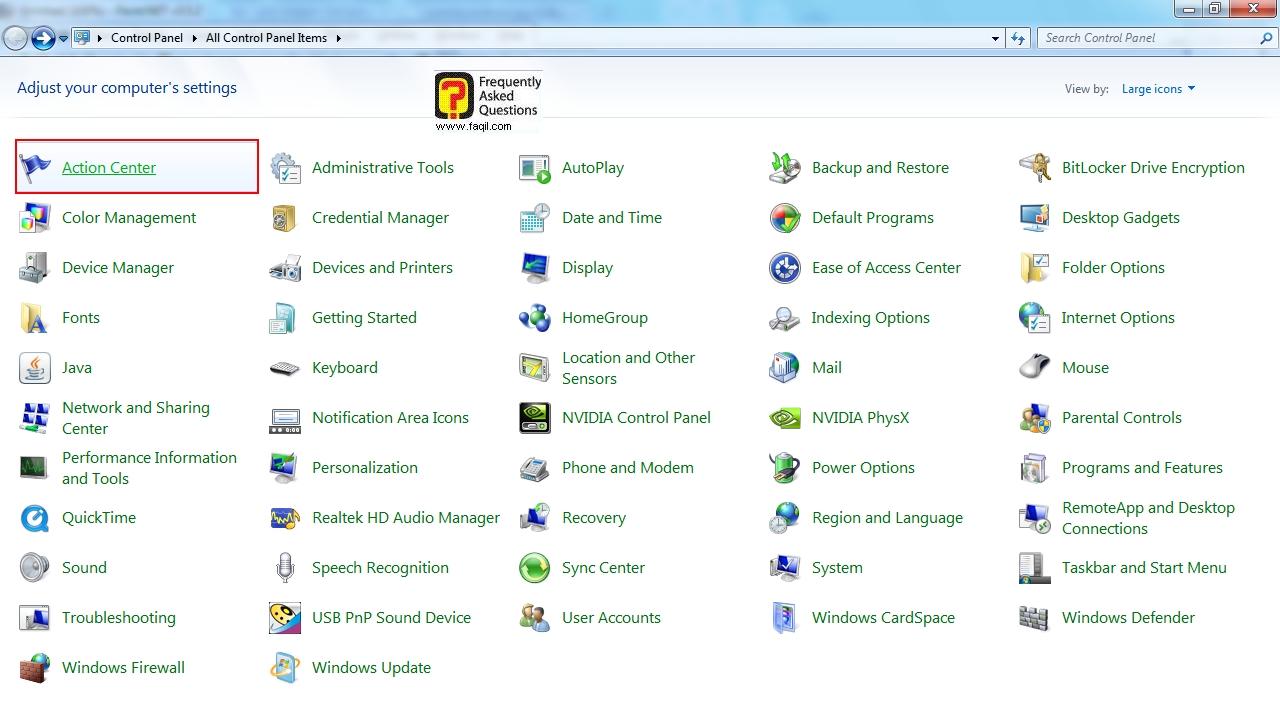Open the User Accounts link
The width and height of the screenshot is (1280, 704).
(x=611, y=618)
